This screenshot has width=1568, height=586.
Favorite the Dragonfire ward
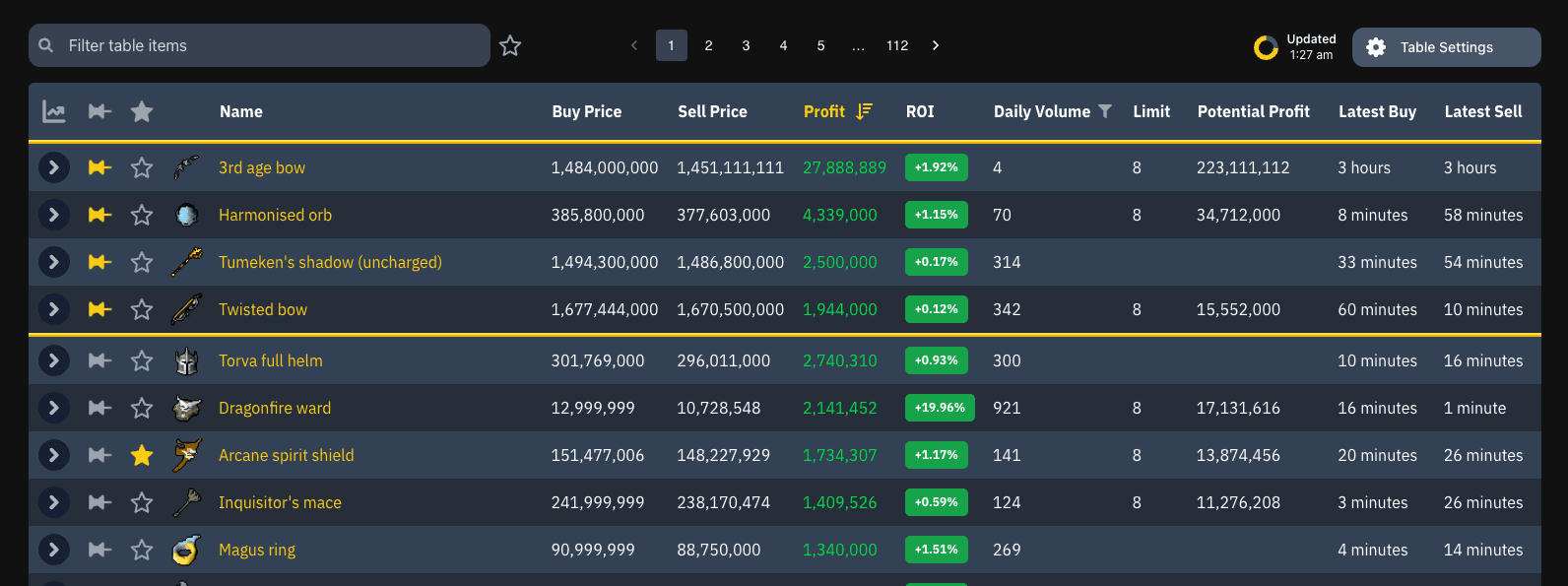(142, 408)
